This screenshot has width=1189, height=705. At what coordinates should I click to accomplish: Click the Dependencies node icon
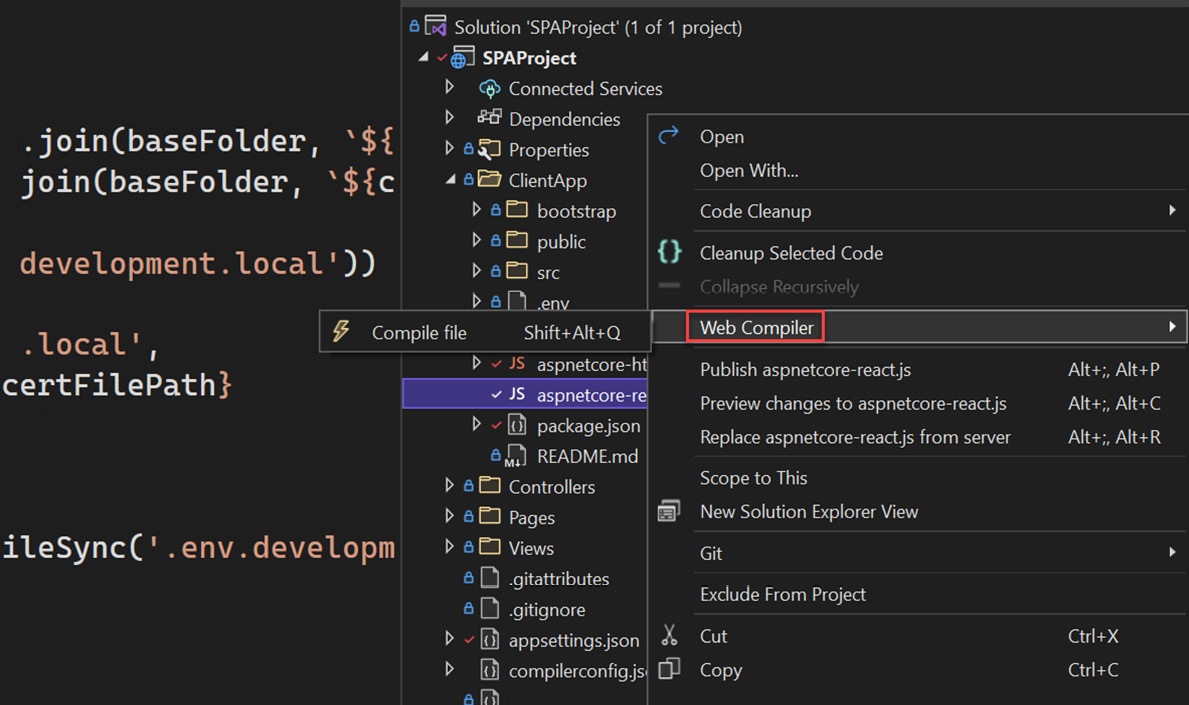[x=489, y=119]
